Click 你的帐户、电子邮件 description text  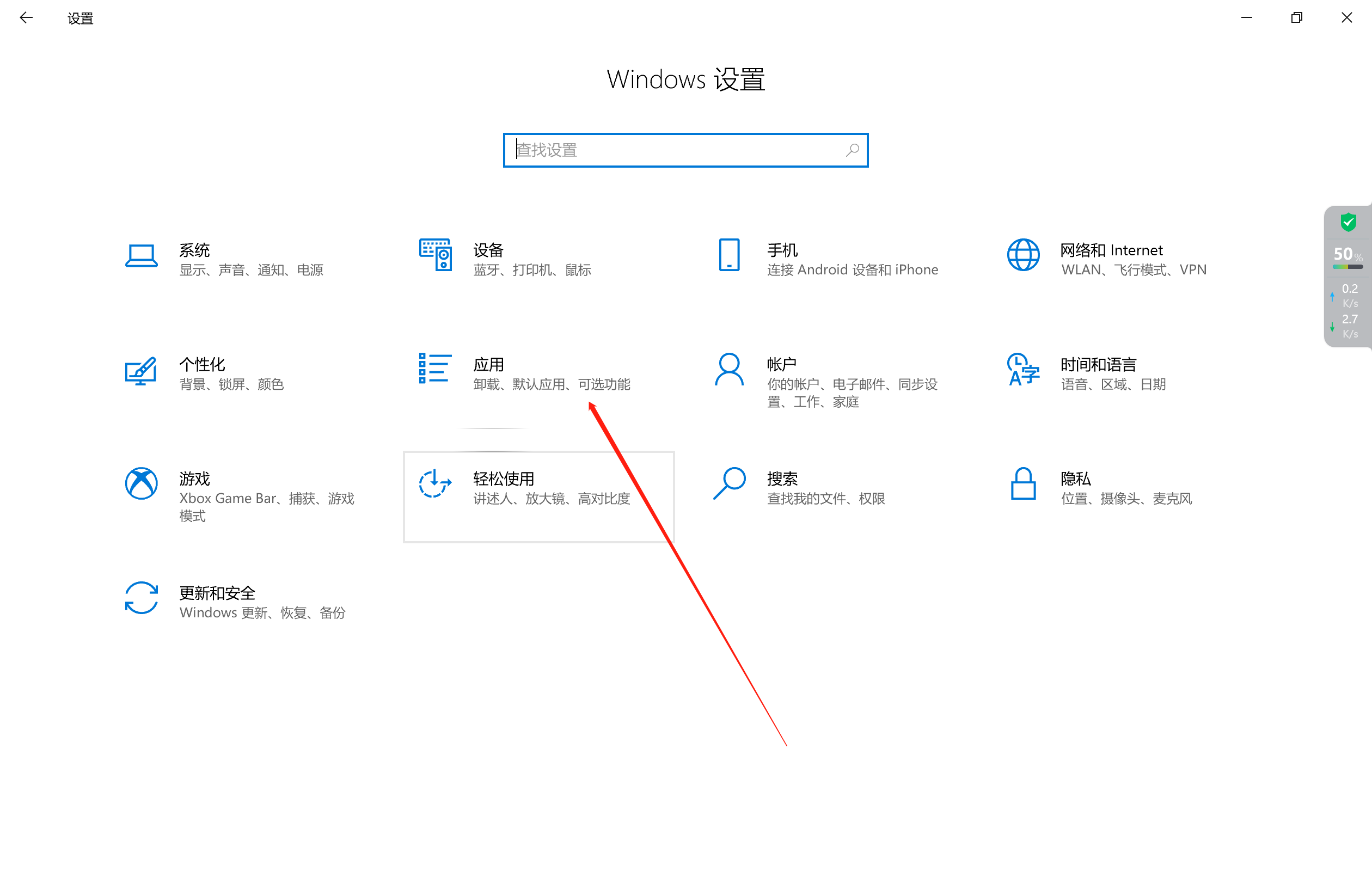pyautogui.click(x=853, y=393)
